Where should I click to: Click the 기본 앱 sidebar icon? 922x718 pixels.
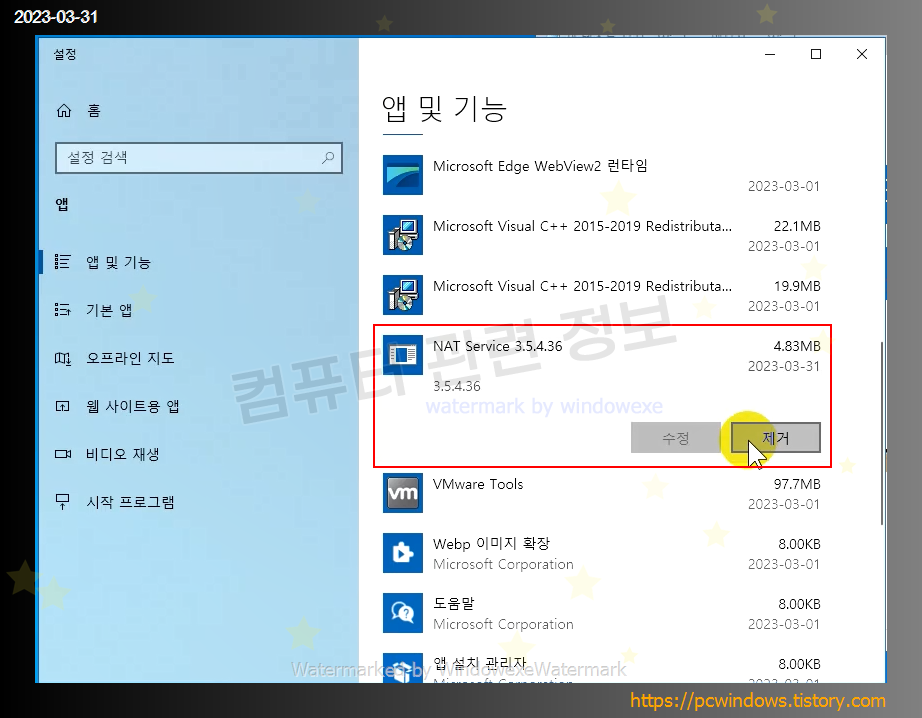(x=62, y=309)
